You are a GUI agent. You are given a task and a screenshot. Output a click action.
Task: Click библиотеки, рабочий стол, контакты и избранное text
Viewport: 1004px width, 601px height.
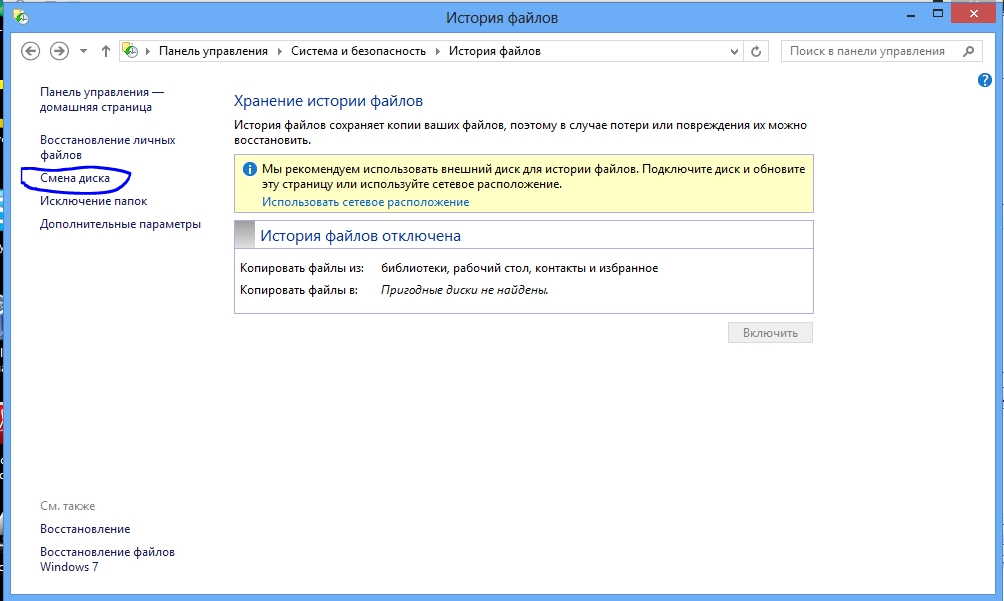pyautogui.click(x=519, y=268)
